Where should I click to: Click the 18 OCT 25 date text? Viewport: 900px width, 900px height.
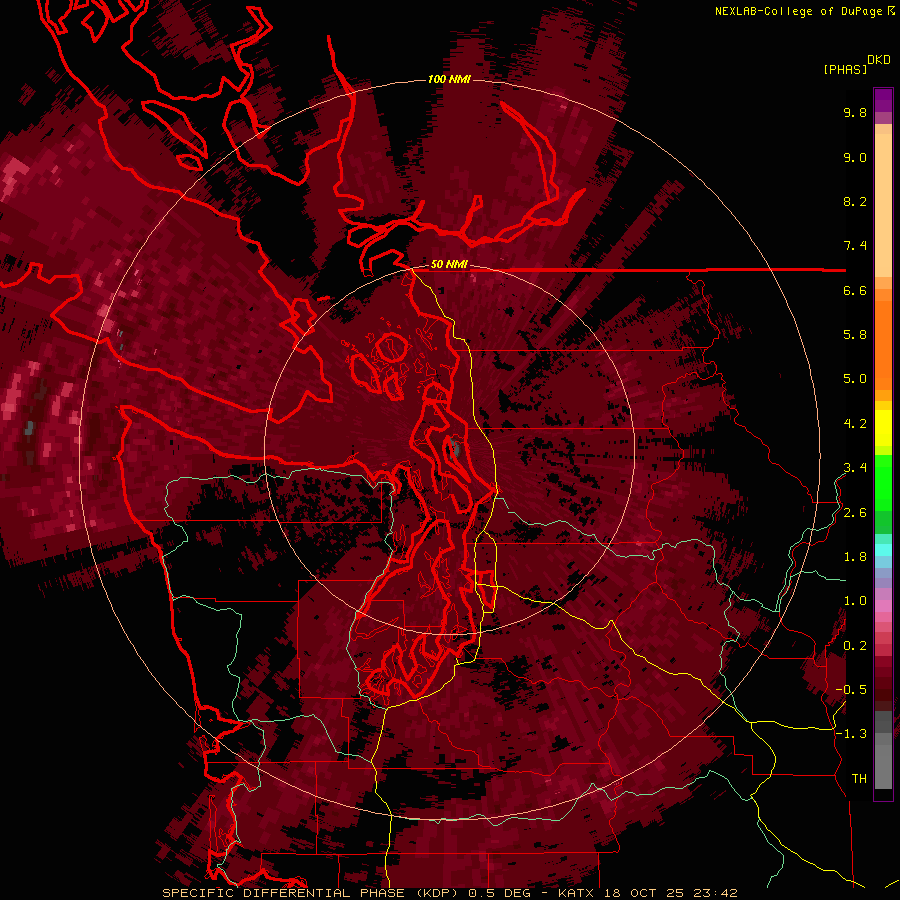tap(643, 893)
